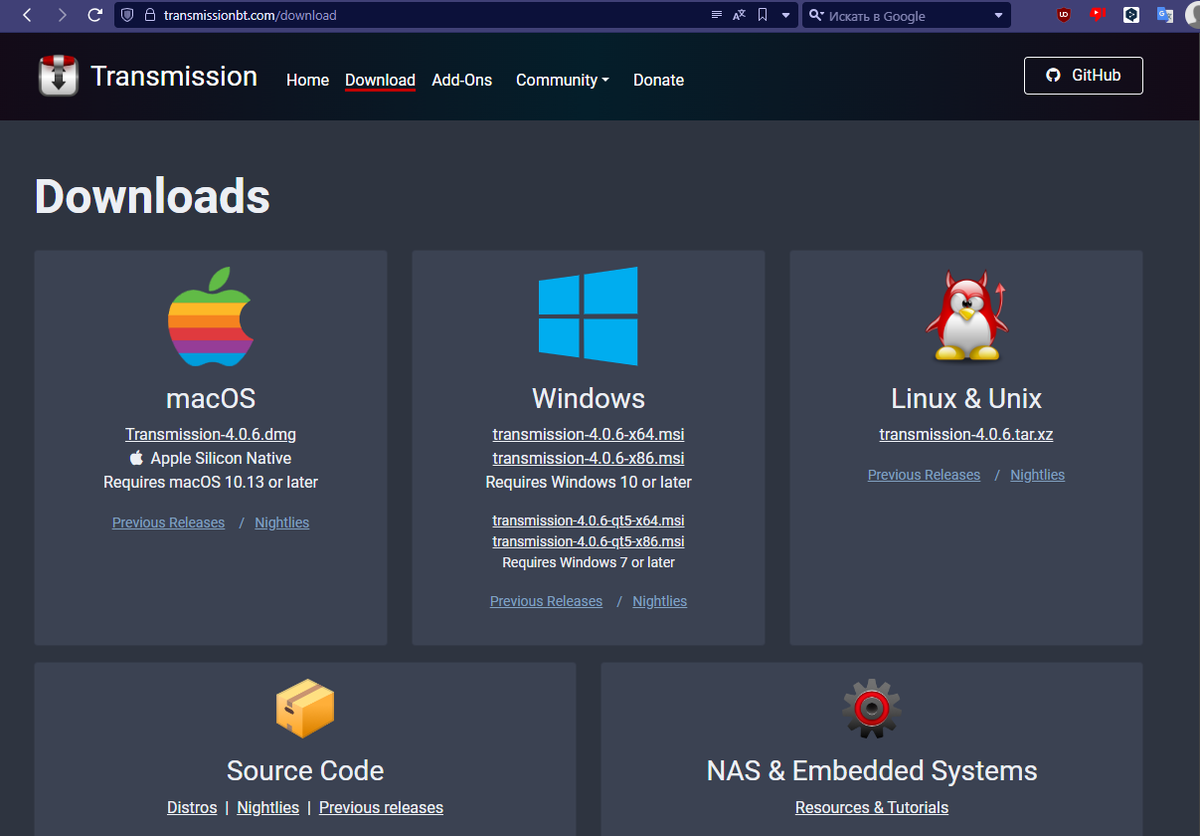Click the blue Windows logo
This screenshot has width=1200, height=836.
pos(588,316)
